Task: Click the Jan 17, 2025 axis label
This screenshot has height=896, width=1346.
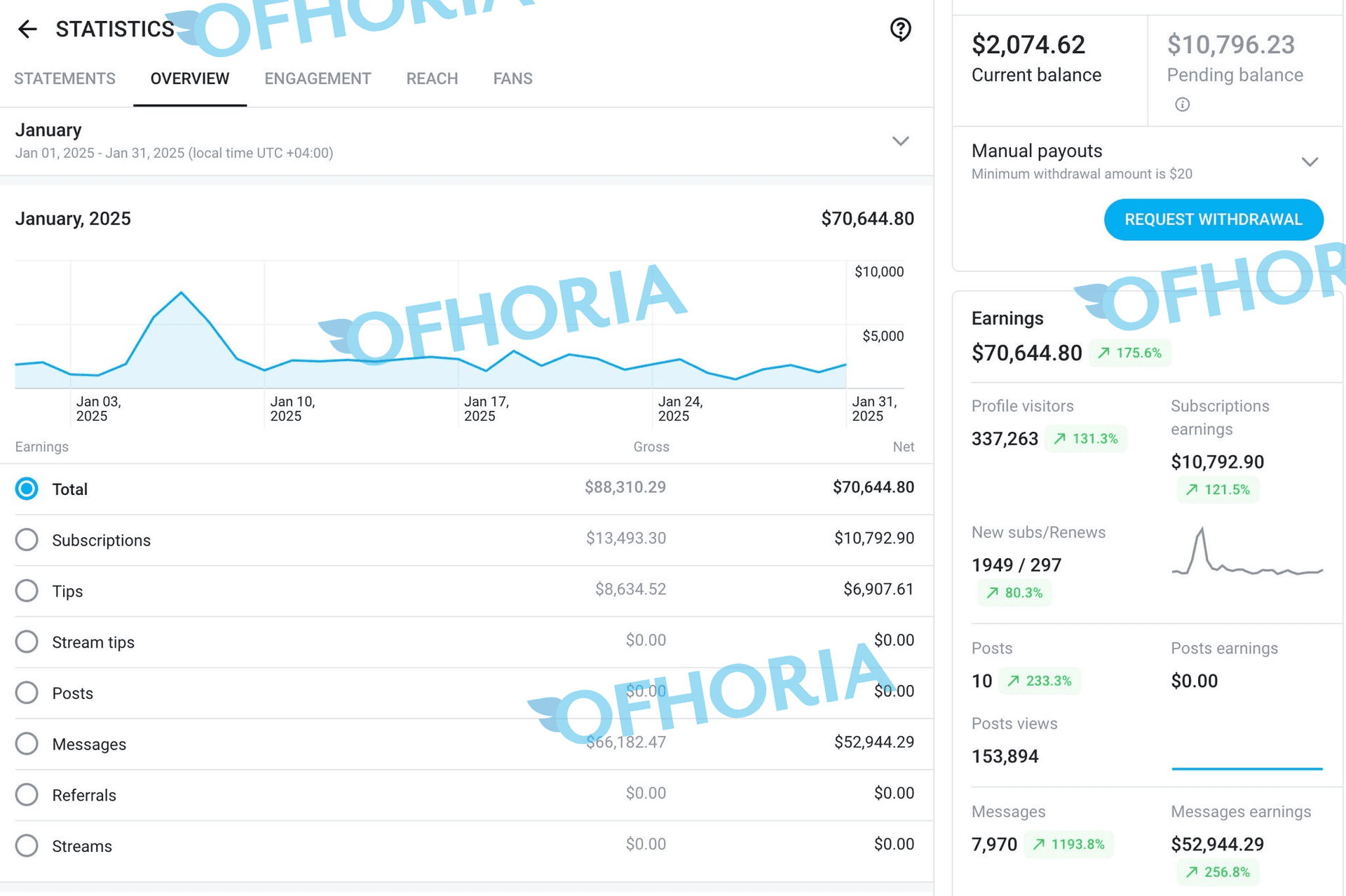Action: 487,409
